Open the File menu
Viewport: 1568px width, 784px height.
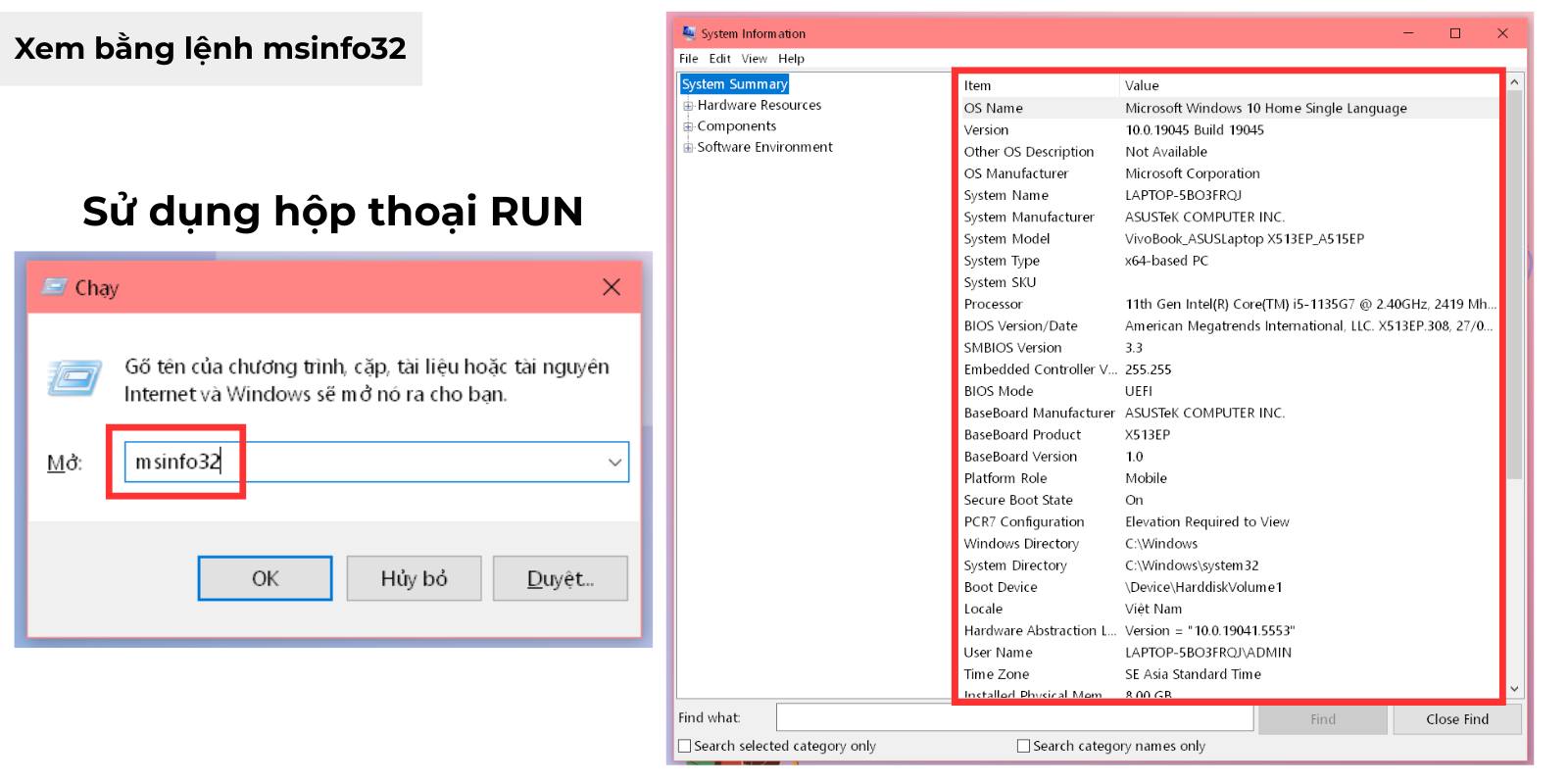tap(689, 59)
